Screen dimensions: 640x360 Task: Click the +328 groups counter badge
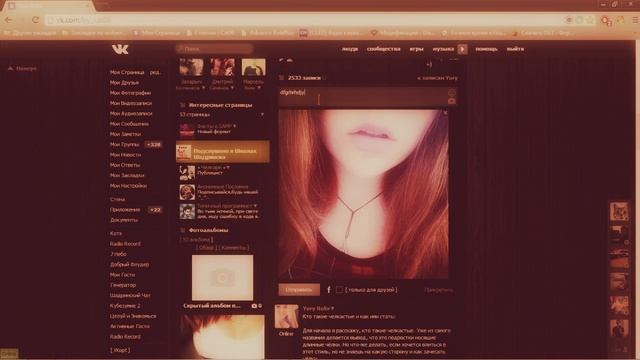(154, 144)
